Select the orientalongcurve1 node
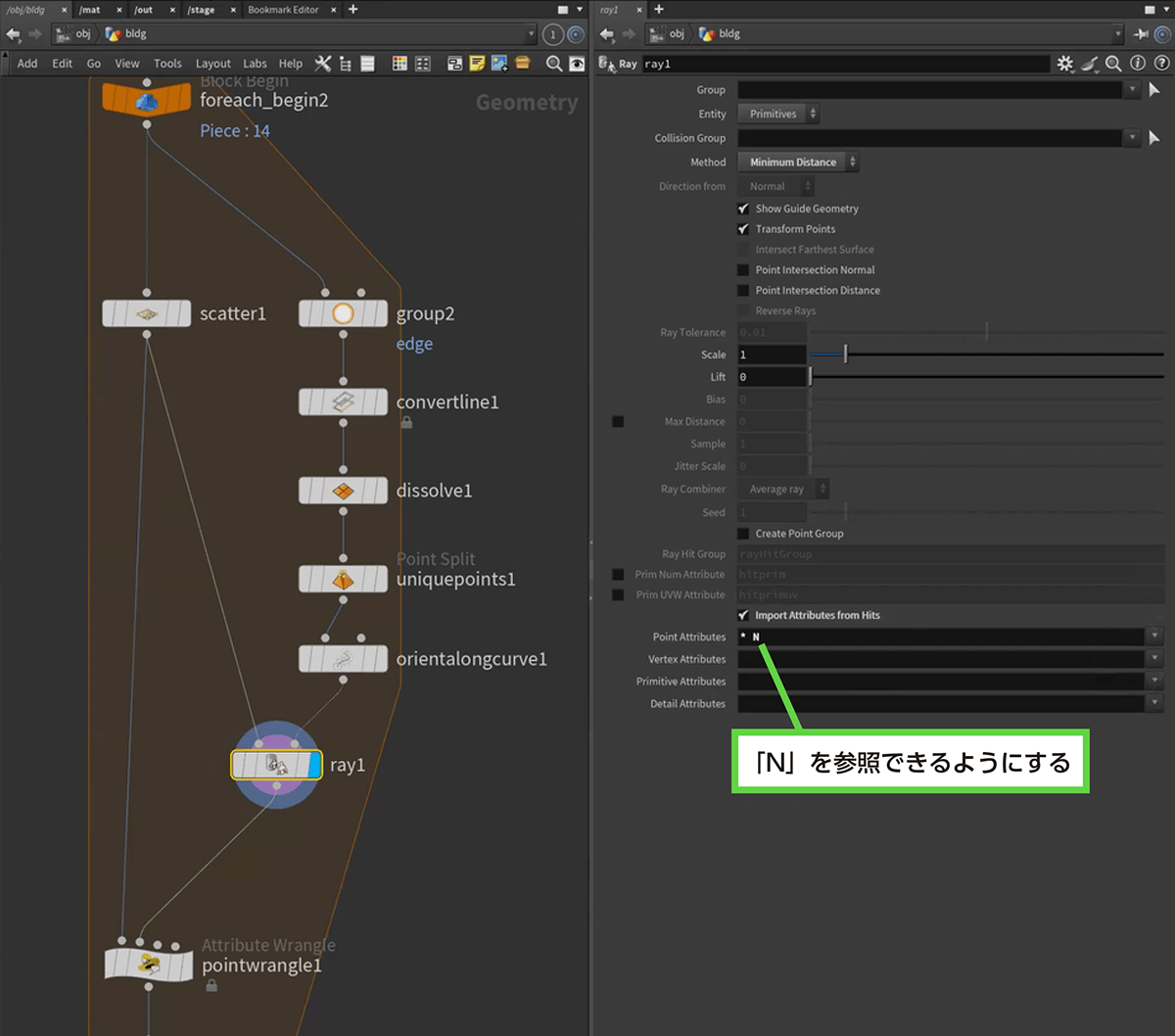Image resolution: width=1175 pixels, height=1036 pixels. coord(343,659)
